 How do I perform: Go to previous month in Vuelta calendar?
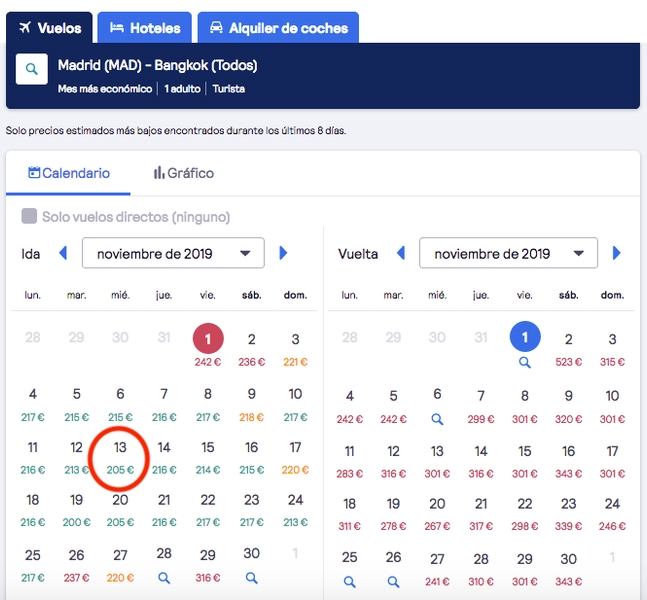[401, 253]
